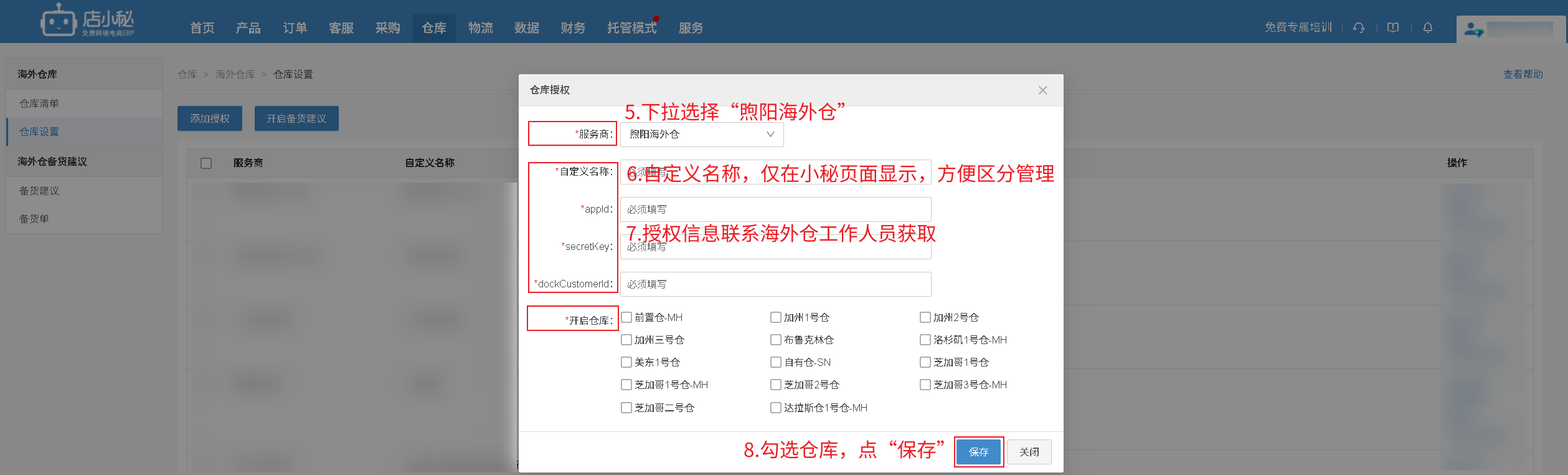
Task: Focus the dockCustomerId input field
Action: [775, 284]
